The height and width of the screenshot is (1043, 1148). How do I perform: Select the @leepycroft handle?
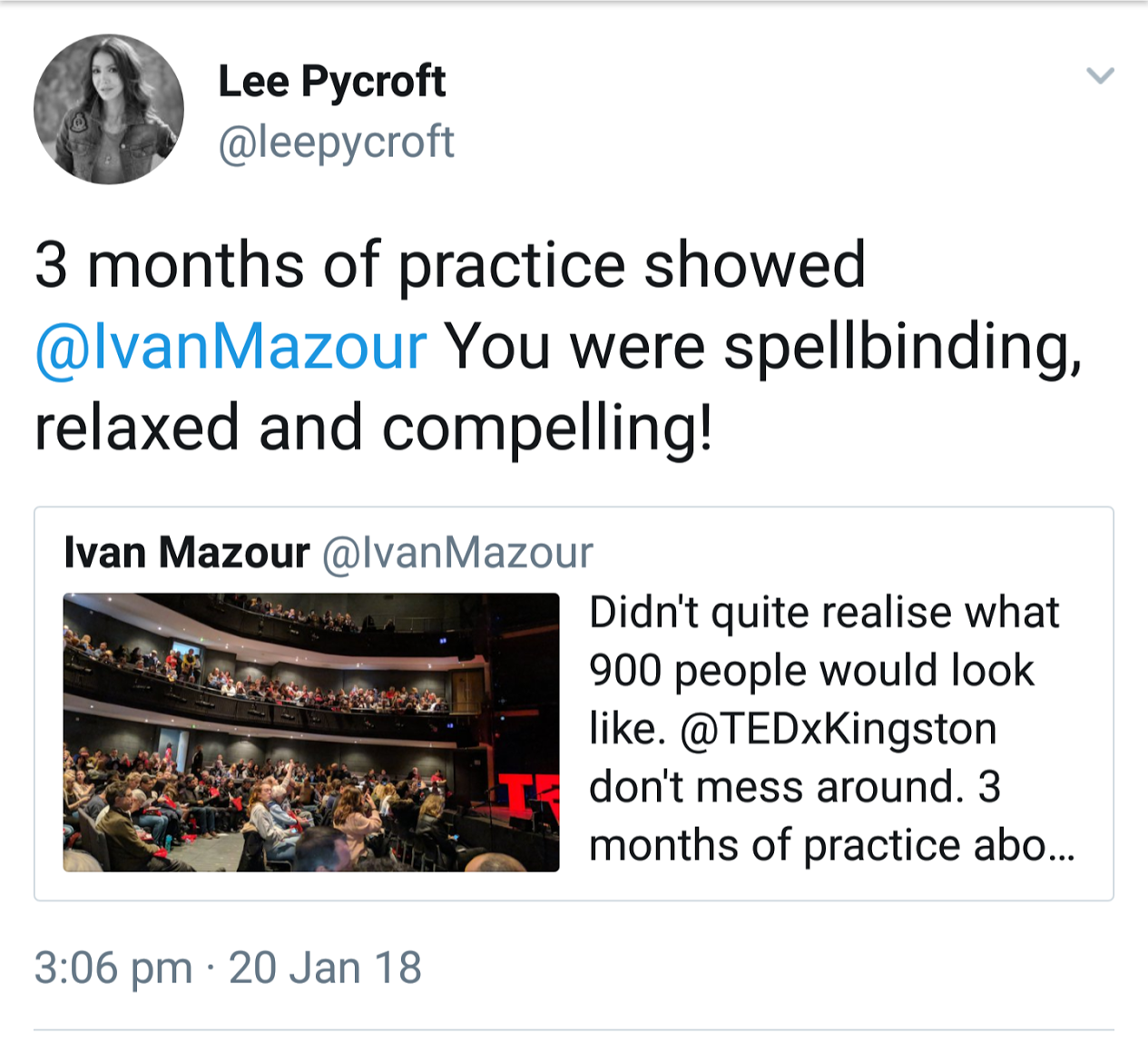[336, 142]
